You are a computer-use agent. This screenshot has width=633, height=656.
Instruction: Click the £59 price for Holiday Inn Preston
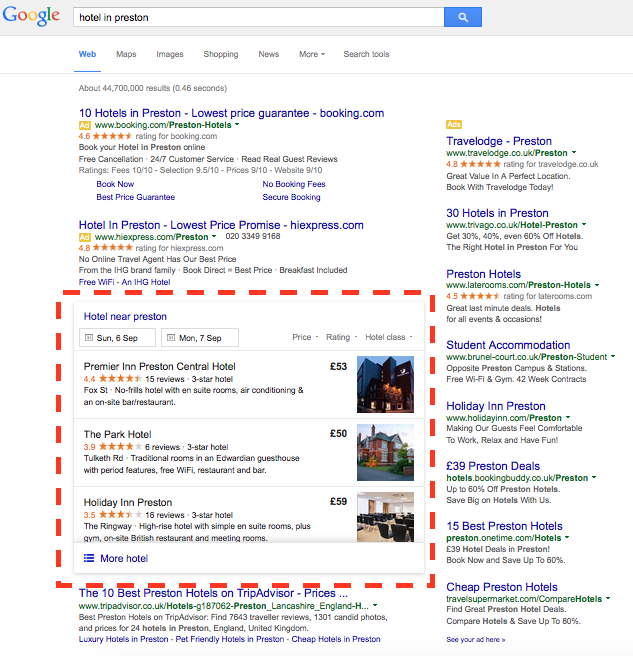click(x=338, y=501)
